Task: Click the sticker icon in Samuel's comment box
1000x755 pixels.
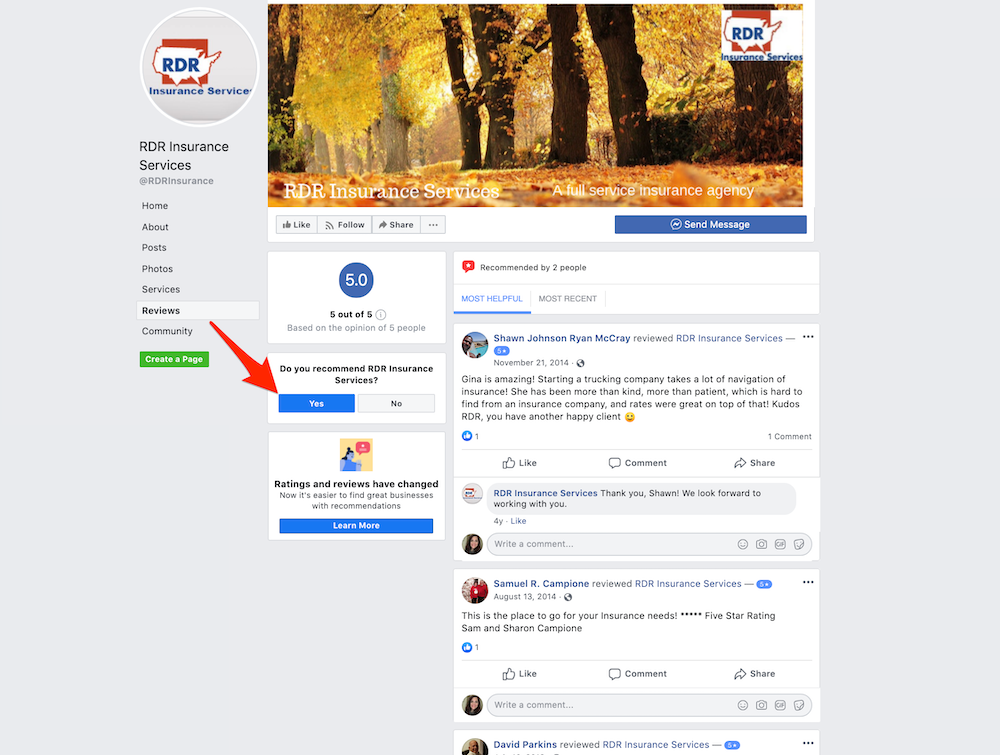Action: coord(798,705)
